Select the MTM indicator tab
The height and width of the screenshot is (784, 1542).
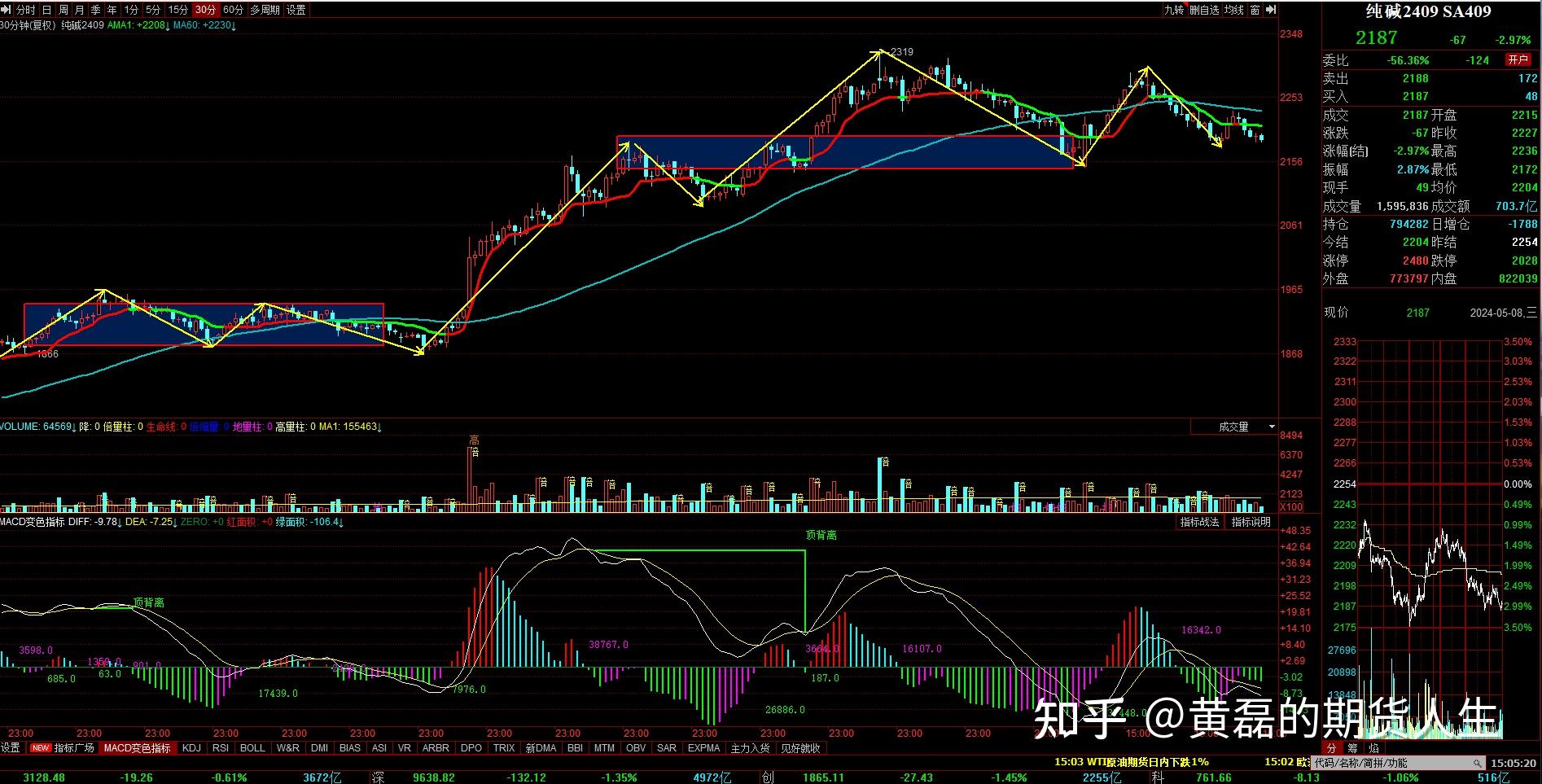[604, 748]
